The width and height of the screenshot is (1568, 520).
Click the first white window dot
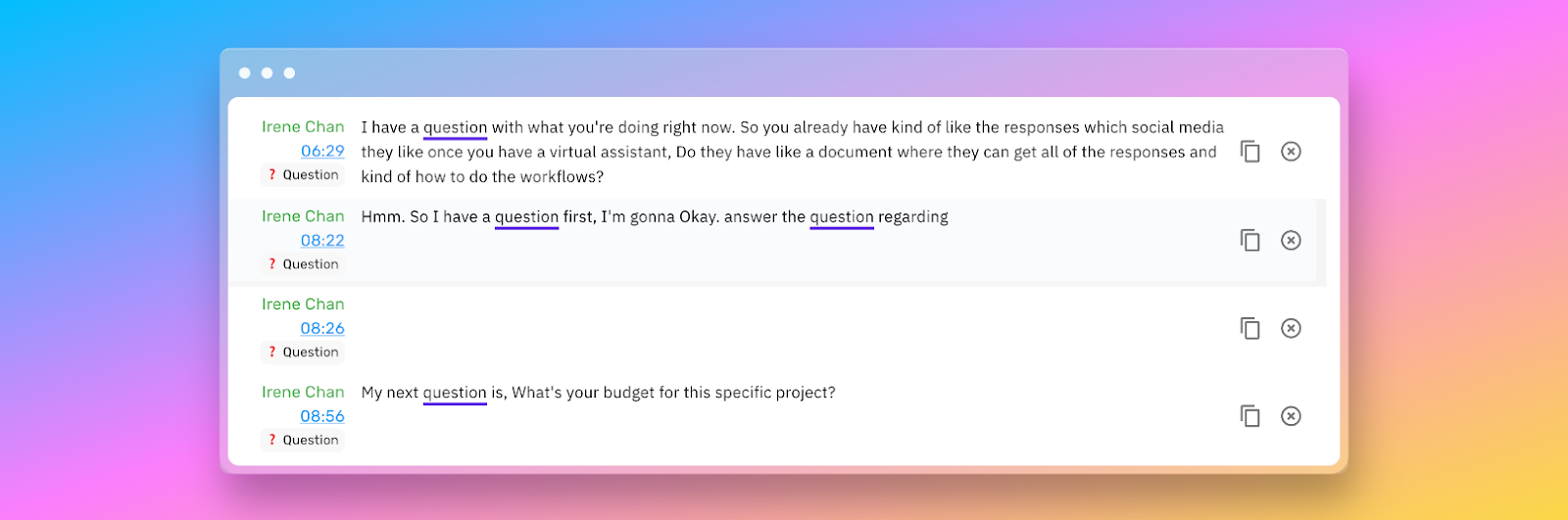[244, 73]
